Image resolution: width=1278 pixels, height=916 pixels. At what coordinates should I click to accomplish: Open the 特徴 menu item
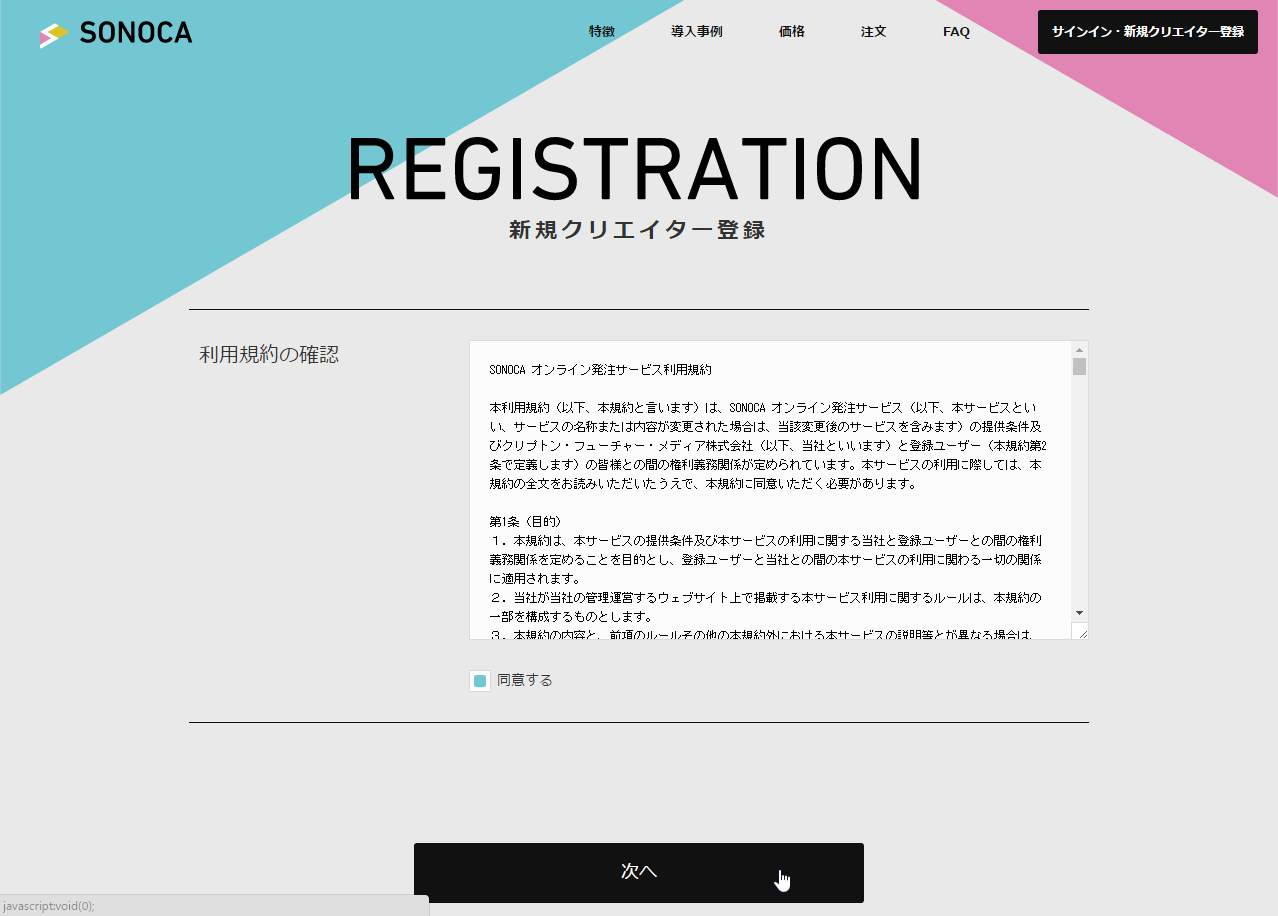click(x=602, y=32)
